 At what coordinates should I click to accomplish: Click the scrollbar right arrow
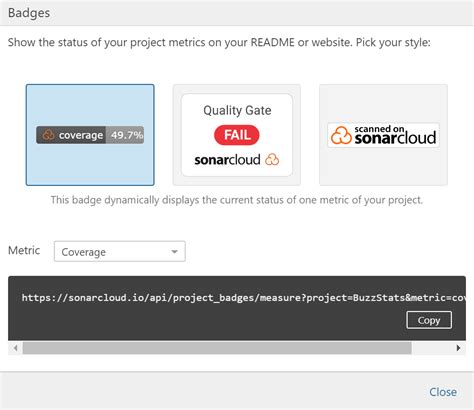coord(458,348)
